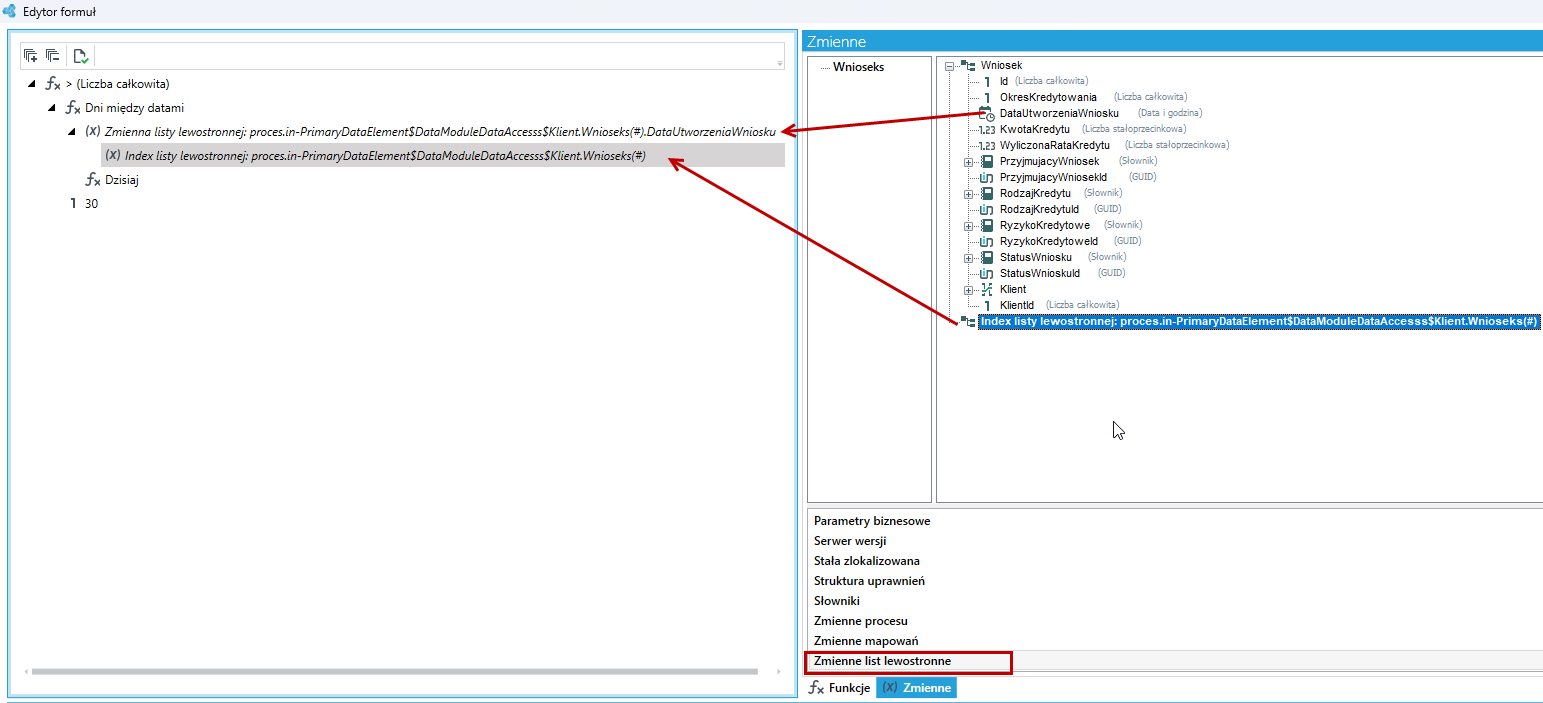The width and height of the screenshot is (1543, 703).
Task: Select the WyliczonaRataKredytu variable
Action: click(1054, 145)
